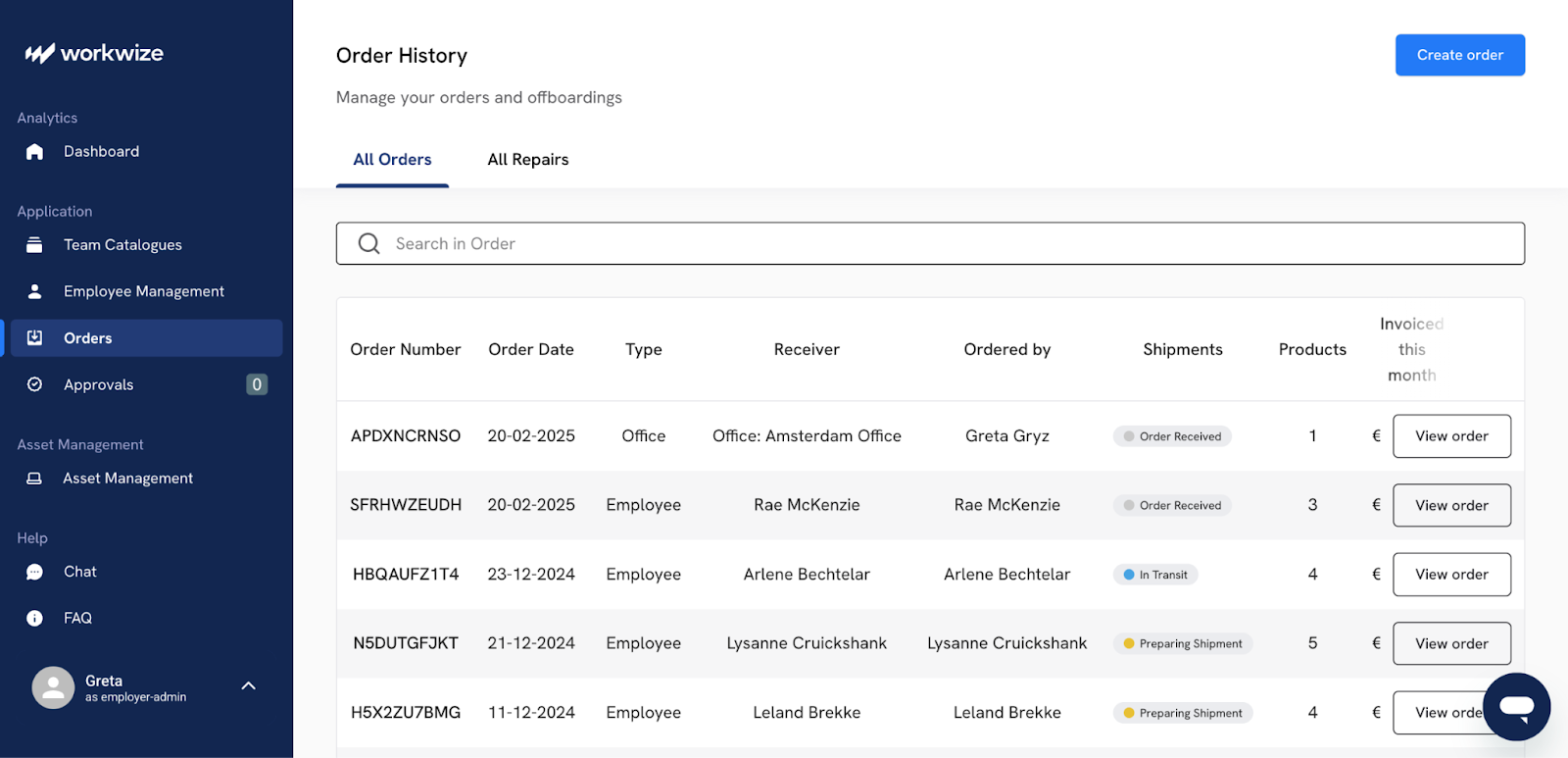Click the Approvals checkmark icon
Viewport: 1568px width, 758px height.
(x=34, y=384)
